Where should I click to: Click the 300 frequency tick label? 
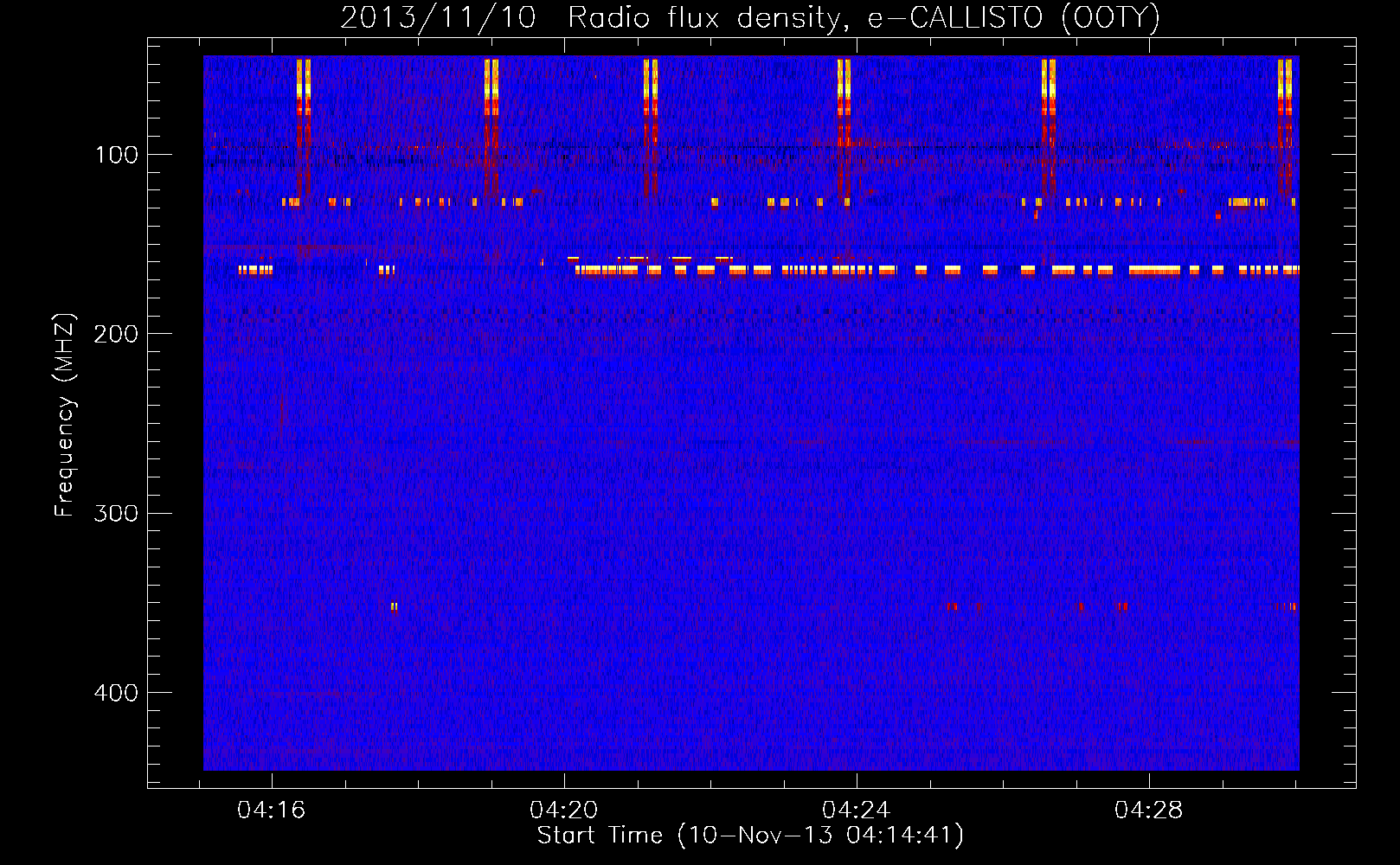[116, 514]
